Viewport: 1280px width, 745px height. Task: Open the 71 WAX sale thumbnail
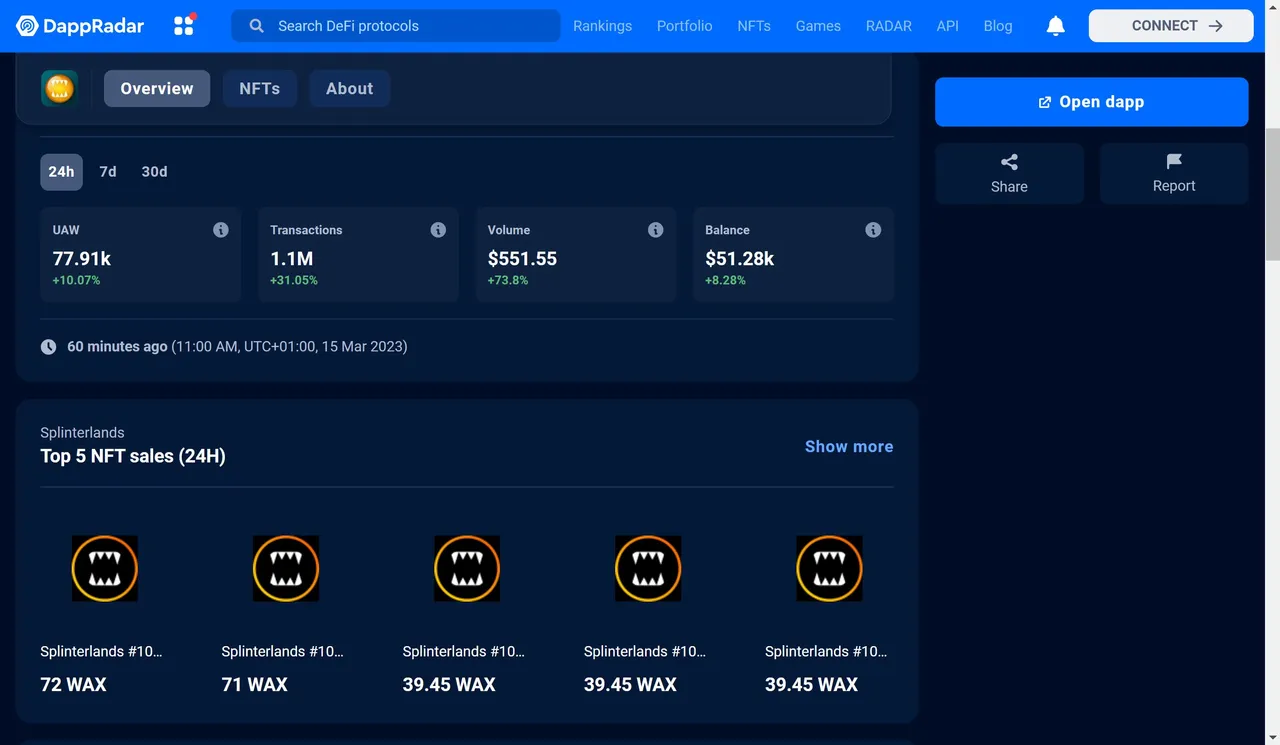pyautogui.click(x=286, y=568)
